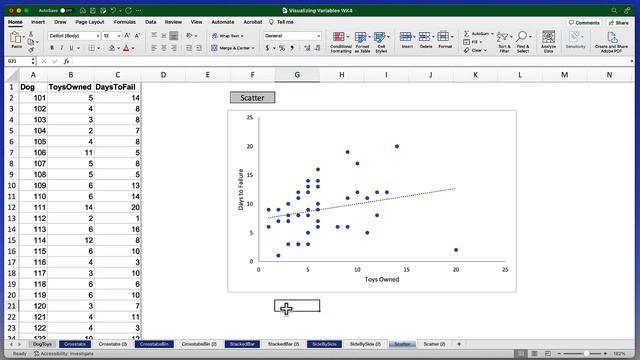Toggle Wrap Text
640x360 pixels.
tap(228, 36)
